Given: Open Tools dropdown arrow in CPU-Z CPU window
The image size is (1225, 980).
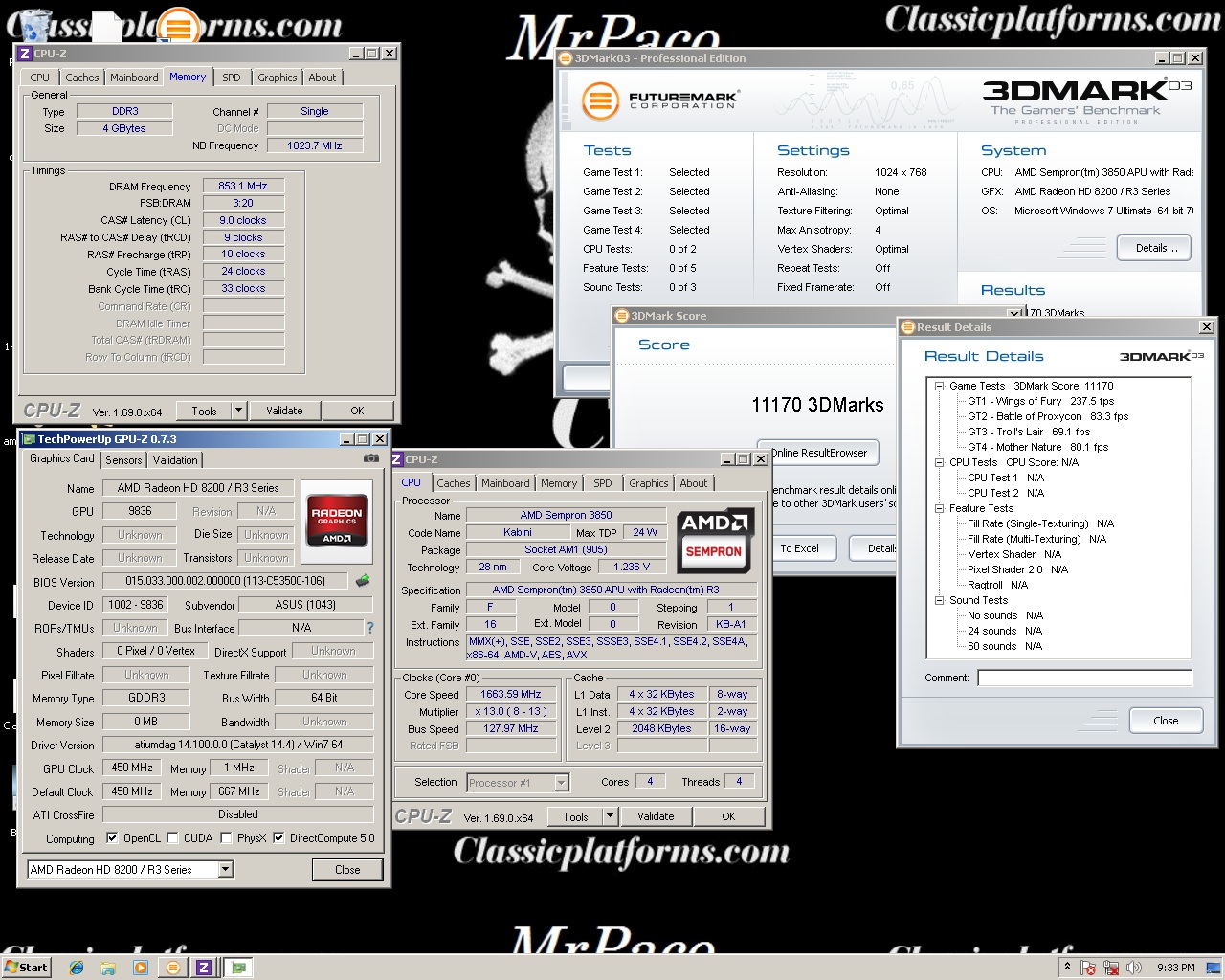Looking at the screenshot, I should (x=610, y=816).
